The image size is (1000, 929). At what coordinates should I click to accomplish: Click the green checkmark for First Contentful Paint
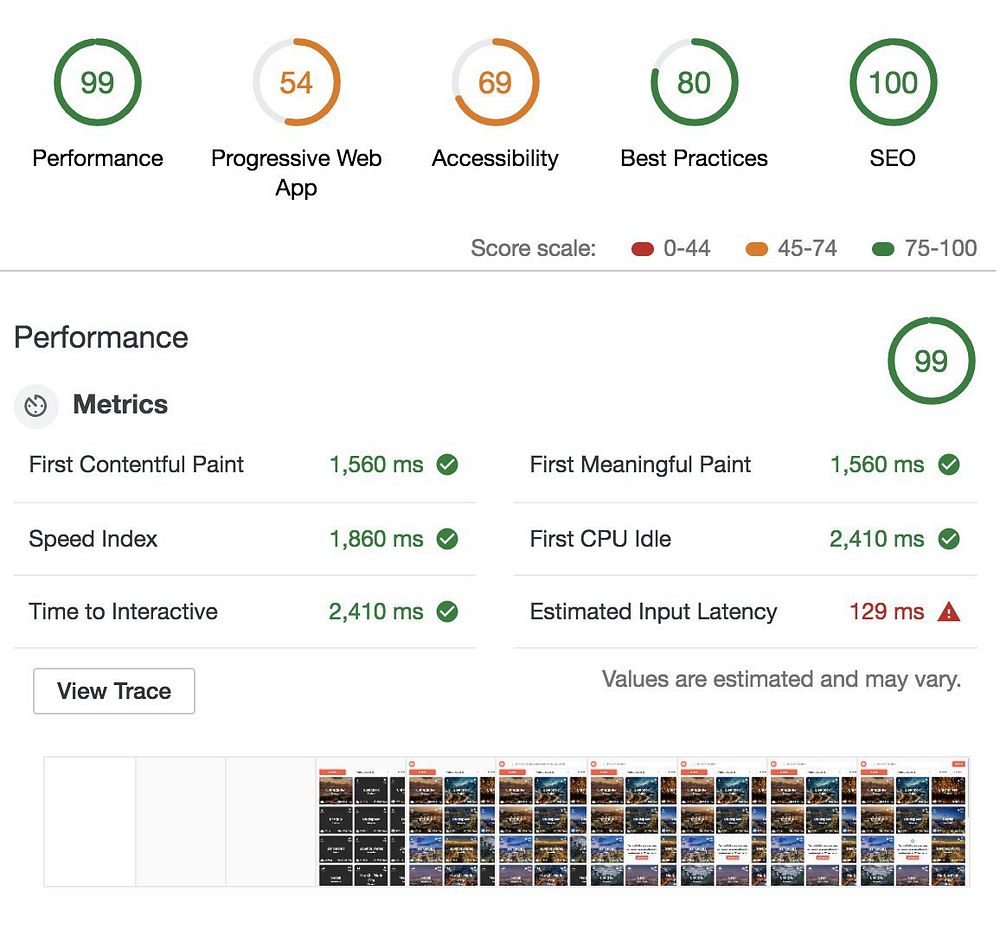(x=447, y=465)
